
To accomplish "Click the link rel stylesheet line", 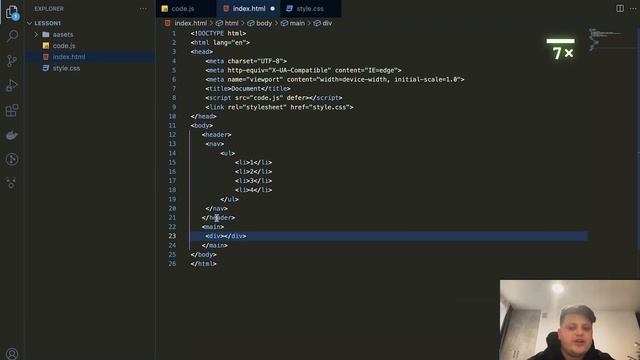I will pyautogui.click(x=279, y=107).
